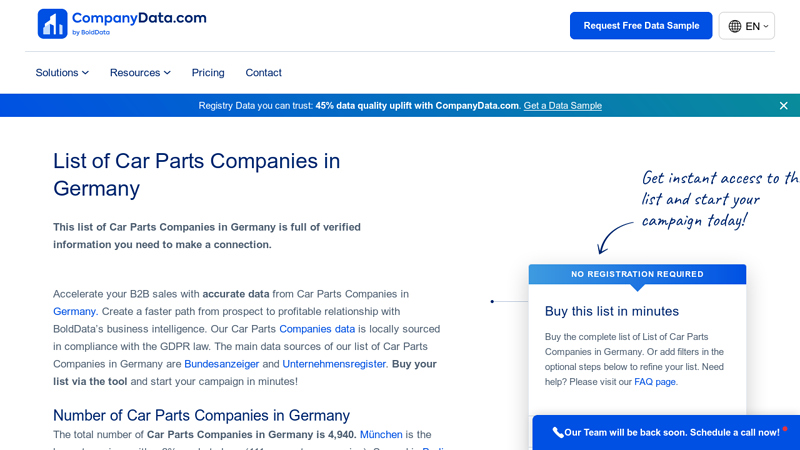The image size is (800, 450).
Task: Open the Germany link in paragraph
Action: tap(75, 311)
